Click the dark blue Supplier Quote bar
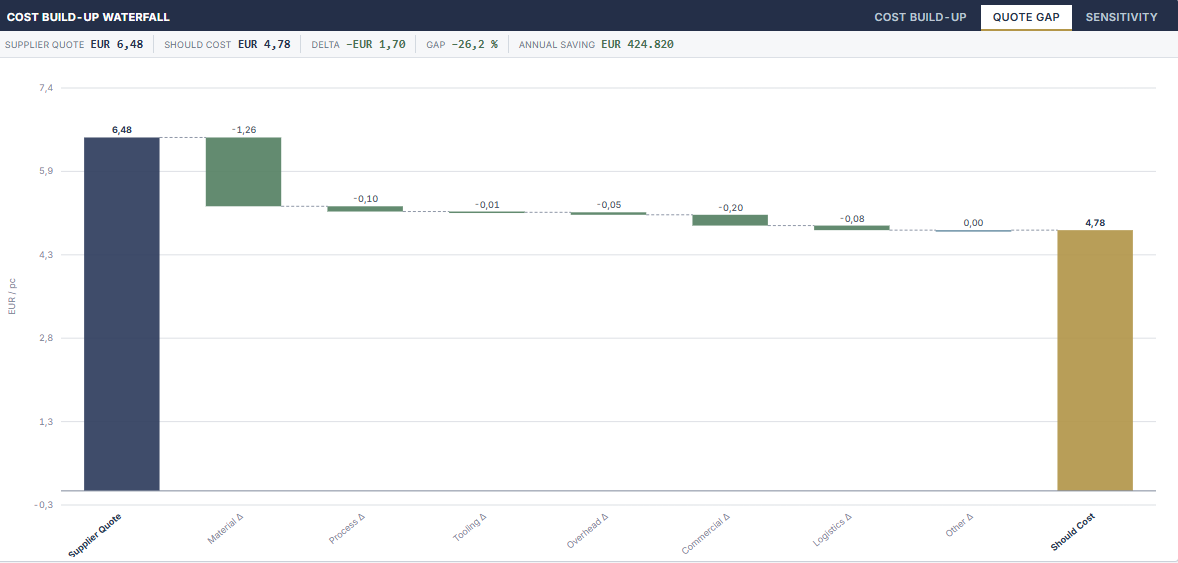Image resolution: width=1178 pixels, height=563 pixels. (122, 313)
